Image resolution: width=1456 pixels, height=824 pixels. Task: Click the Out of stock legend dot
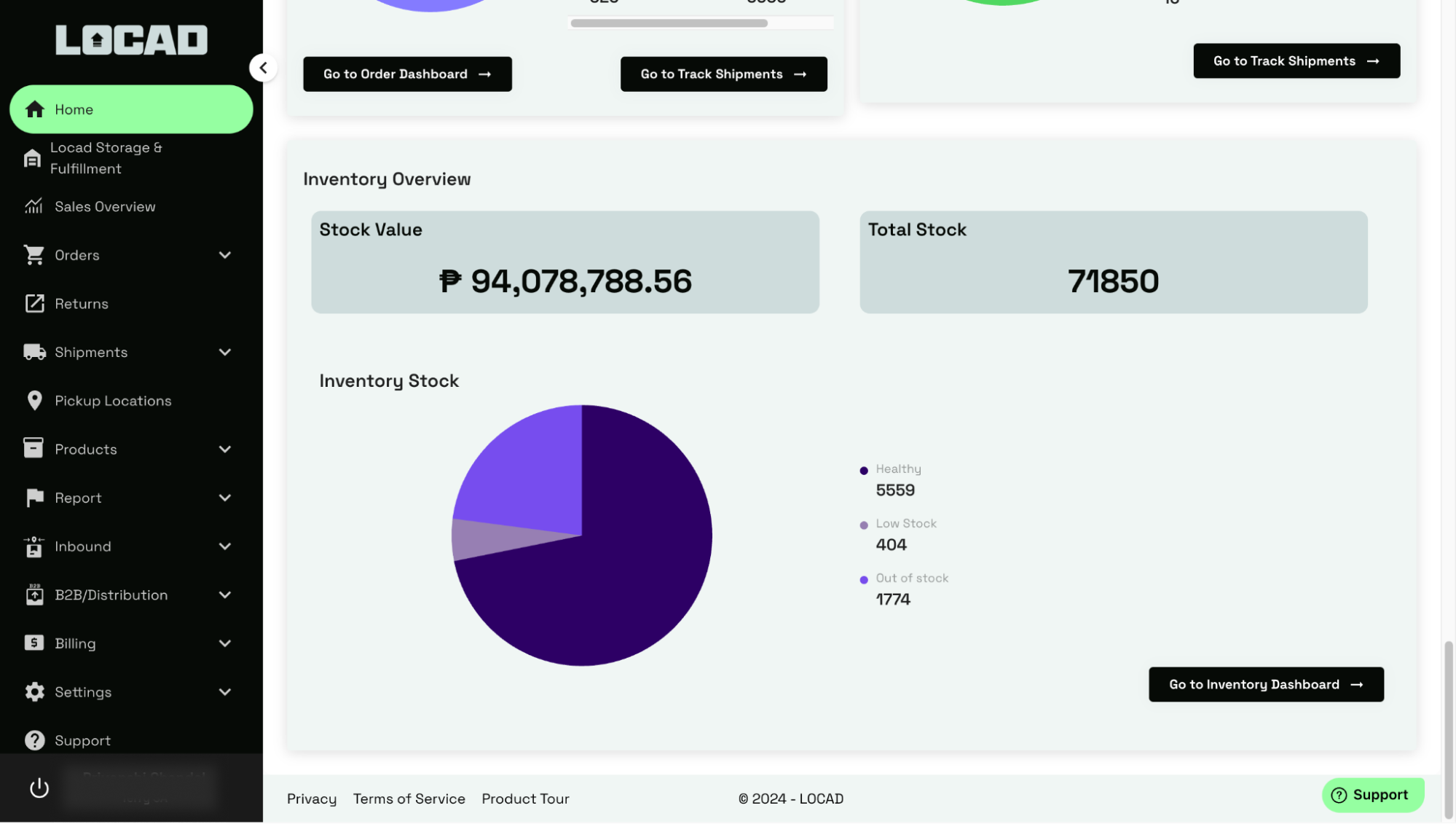[864, 581]
